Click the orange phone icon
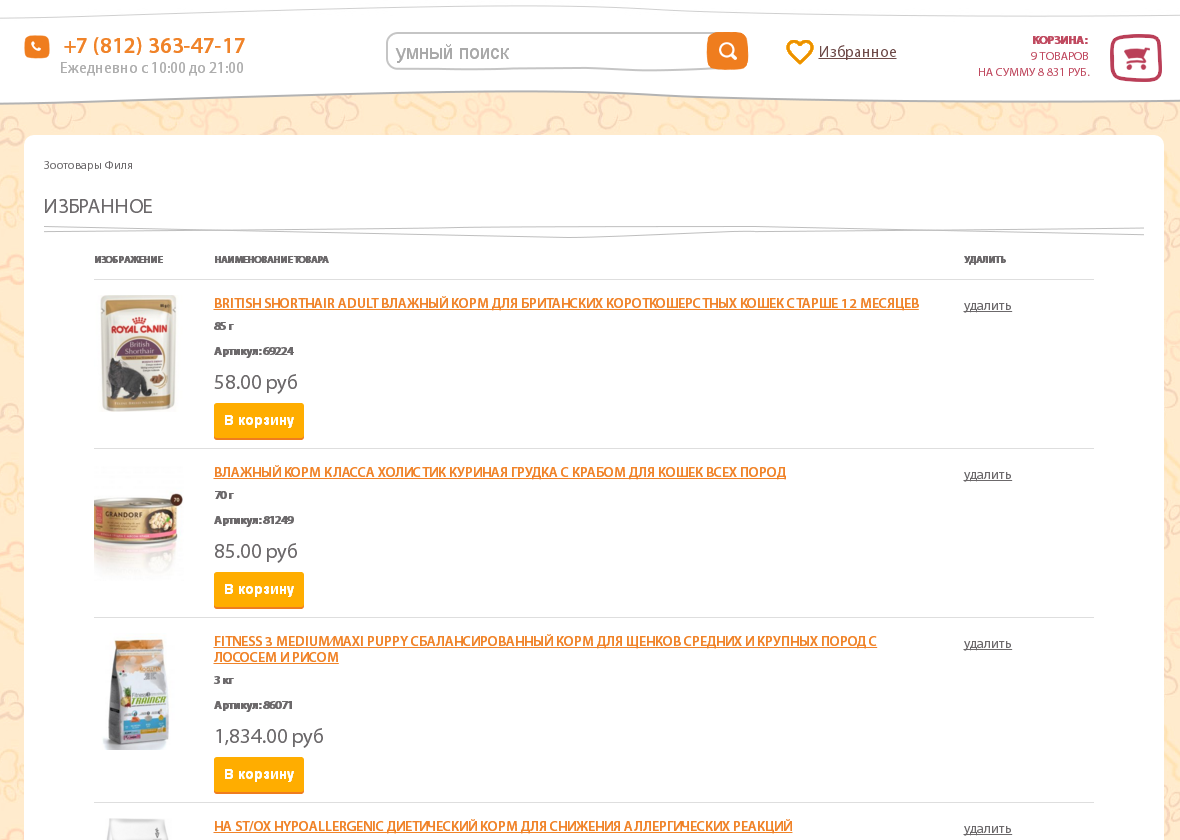The height and width of the screenshot is (840, 1180). pyautogui.click(x=37, y=47)
